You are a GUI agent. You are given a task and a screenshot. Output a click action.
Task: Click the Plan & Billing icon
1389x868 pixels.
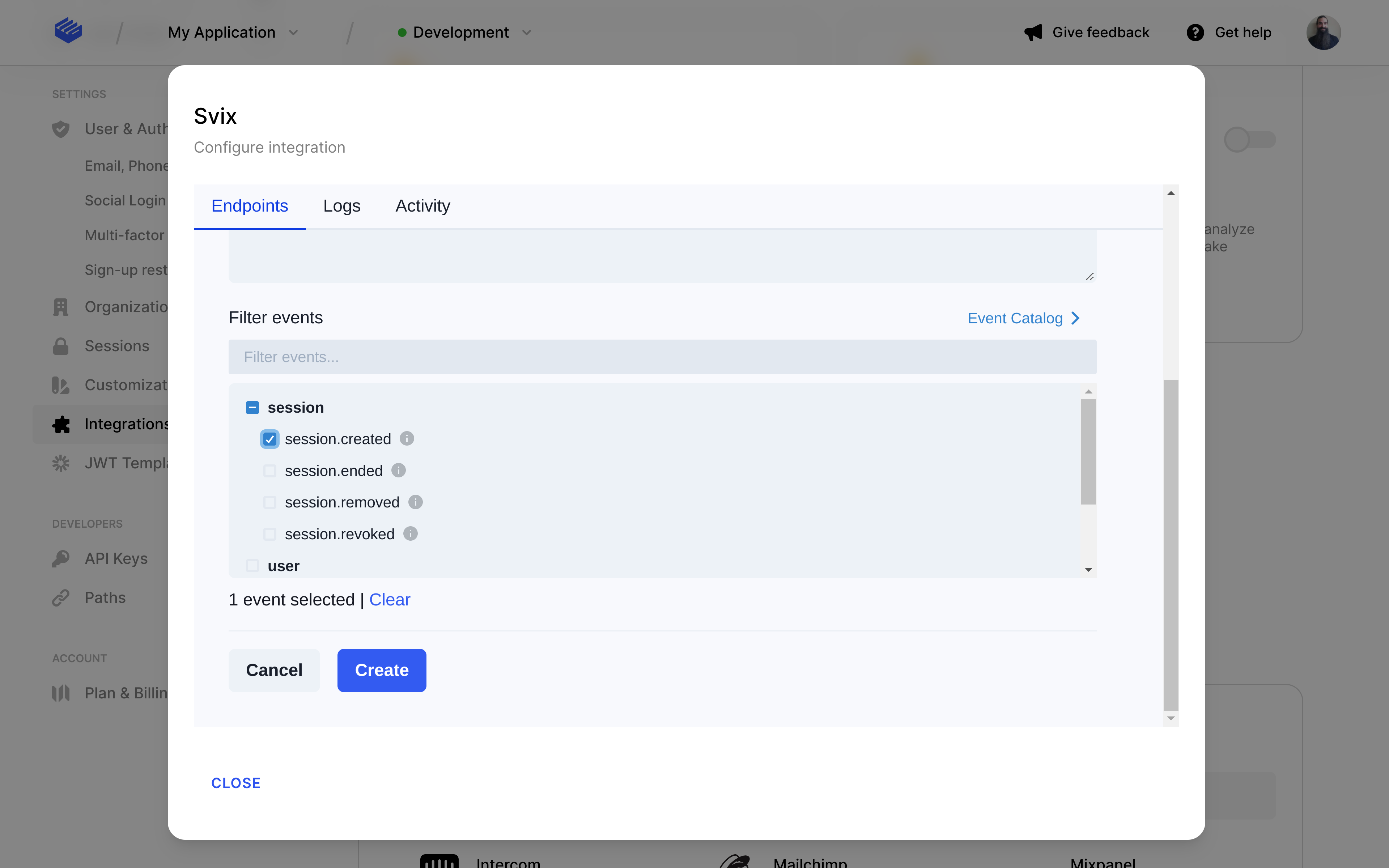click(61, 693)
